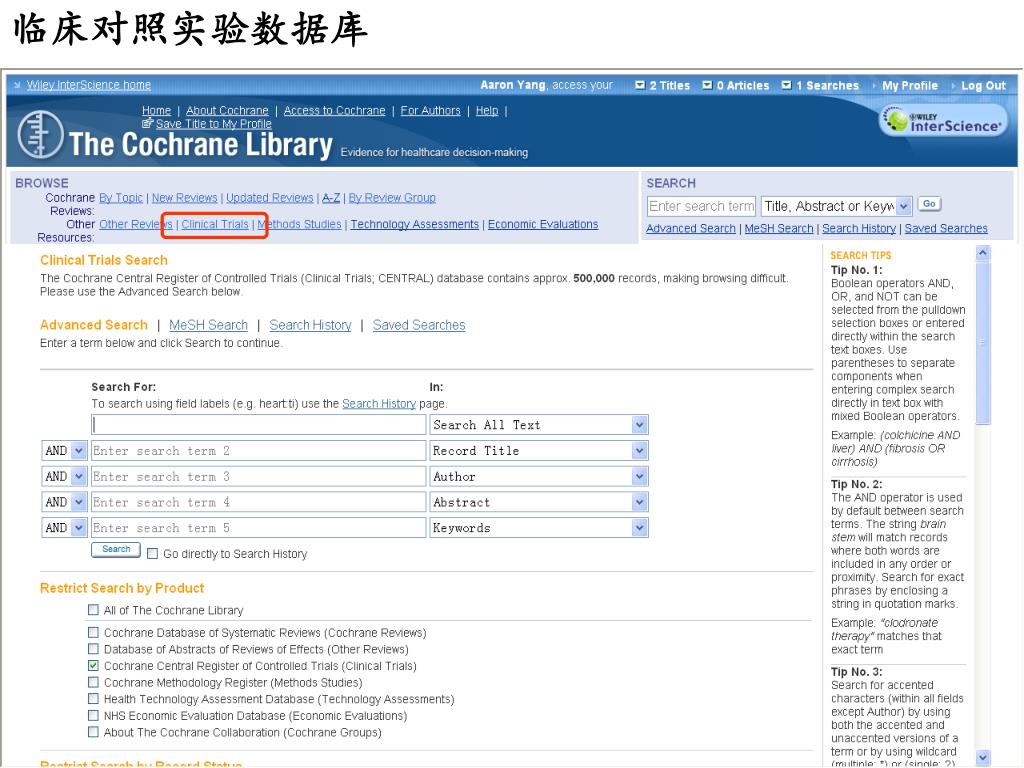Click the search tips scrollbar up arrow
1024x768 pixels.
(x=983, y=253)
